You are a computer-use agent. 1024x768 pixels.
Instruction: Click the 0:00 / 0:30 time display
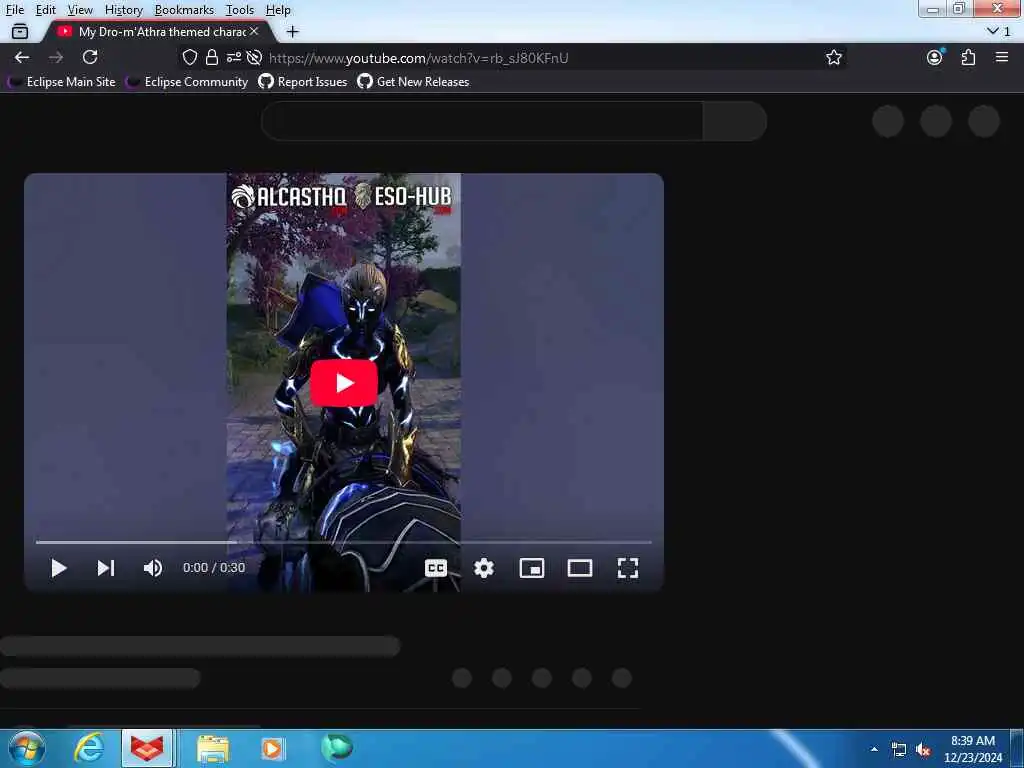[214, 568]
